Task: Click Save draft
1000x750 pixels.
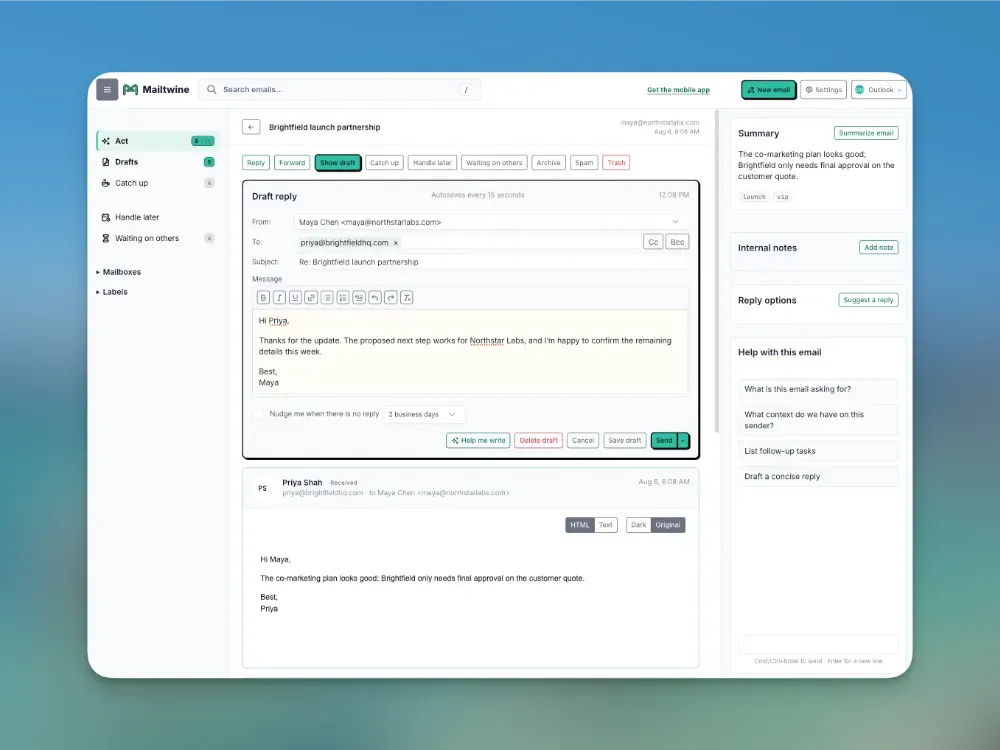Action: [625, 441]
